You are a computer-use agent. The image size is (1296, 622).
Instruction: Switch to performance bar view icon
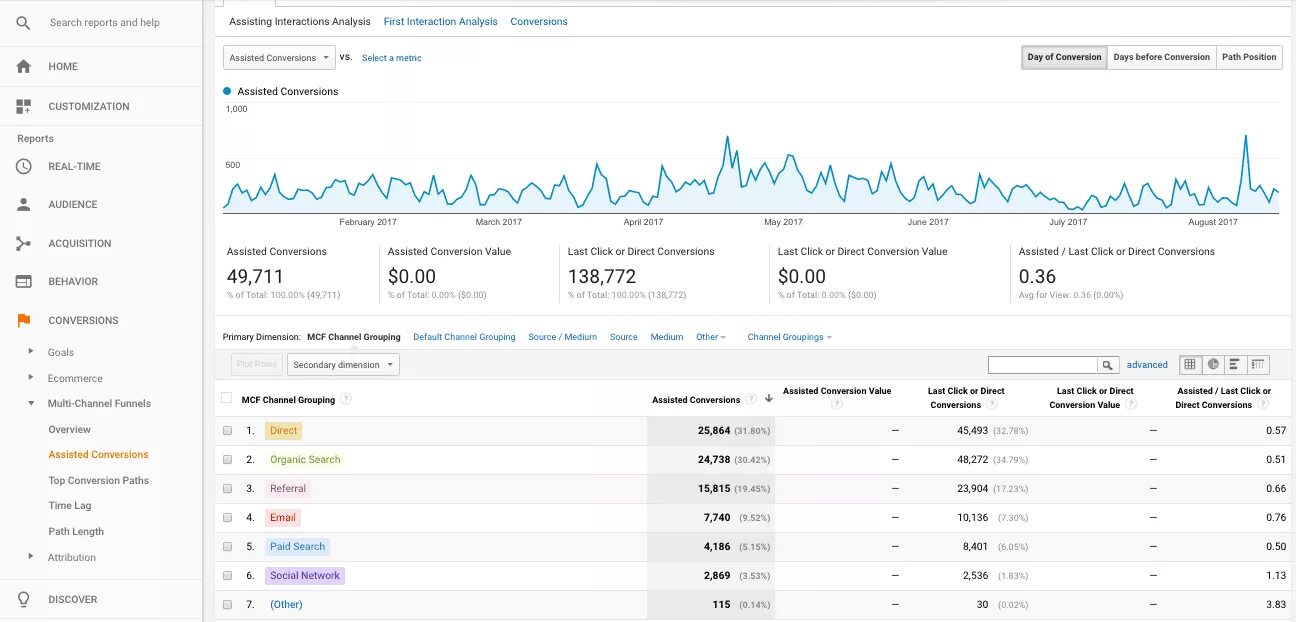1236,364
